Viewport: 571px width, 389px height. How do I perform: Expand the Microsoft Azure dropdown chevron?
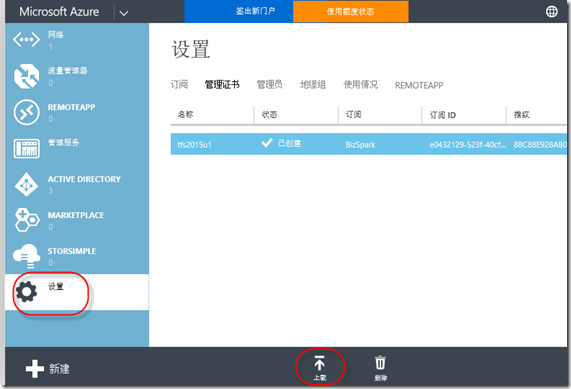124,13
